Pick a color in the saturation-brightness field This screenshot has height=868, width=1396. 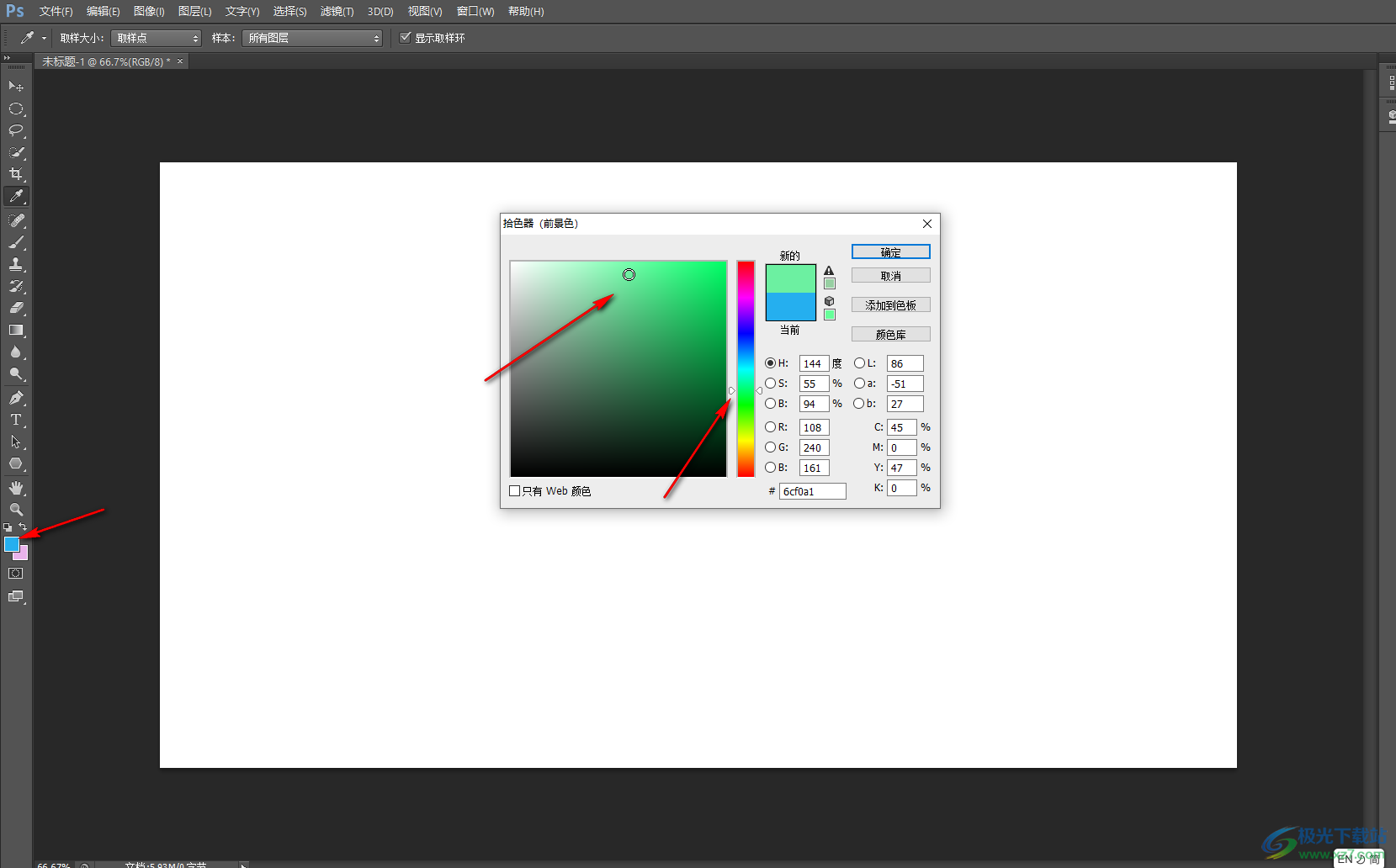pyautogui.click(x=618, y=368)
